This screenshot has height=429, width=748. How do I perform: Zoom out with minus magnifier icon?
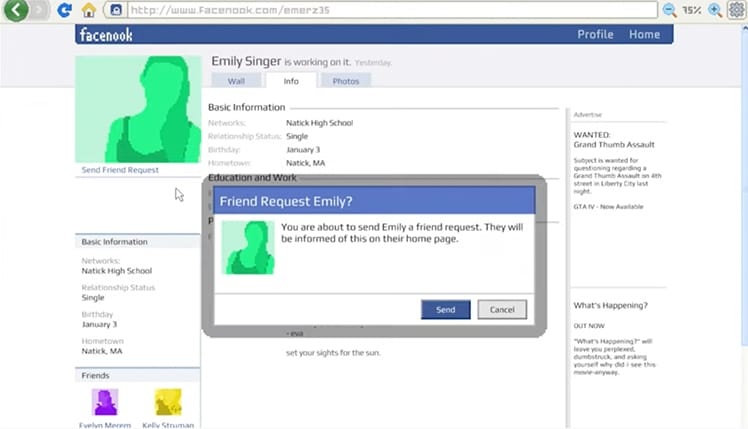(x=670, y=10)
